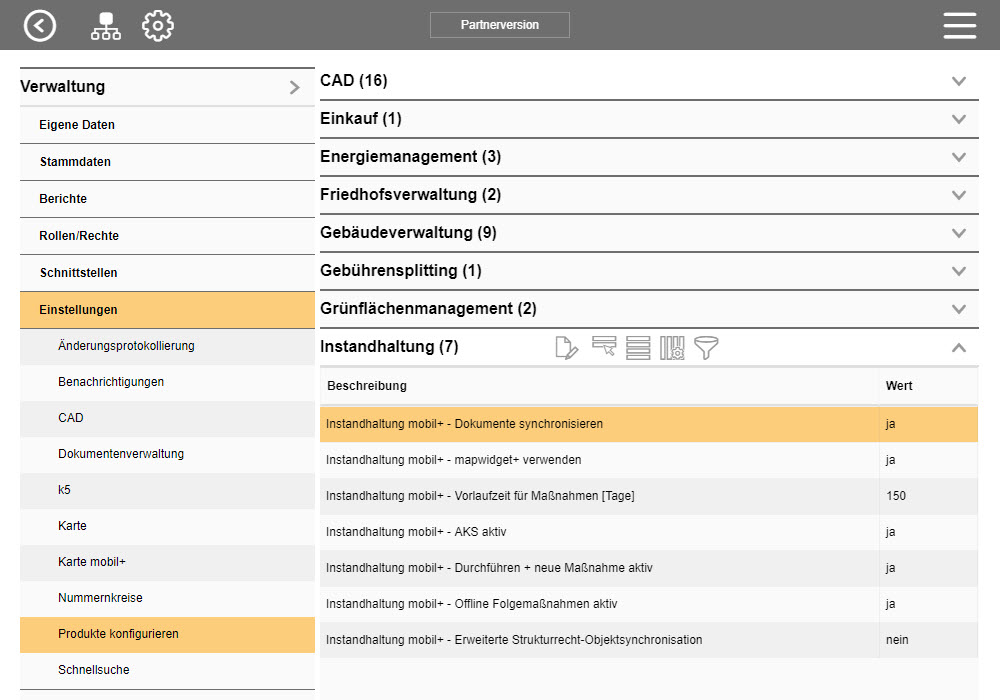Collapse the Instandhaltung (7) section
The image size is (1000, 700).
[958, 347]
